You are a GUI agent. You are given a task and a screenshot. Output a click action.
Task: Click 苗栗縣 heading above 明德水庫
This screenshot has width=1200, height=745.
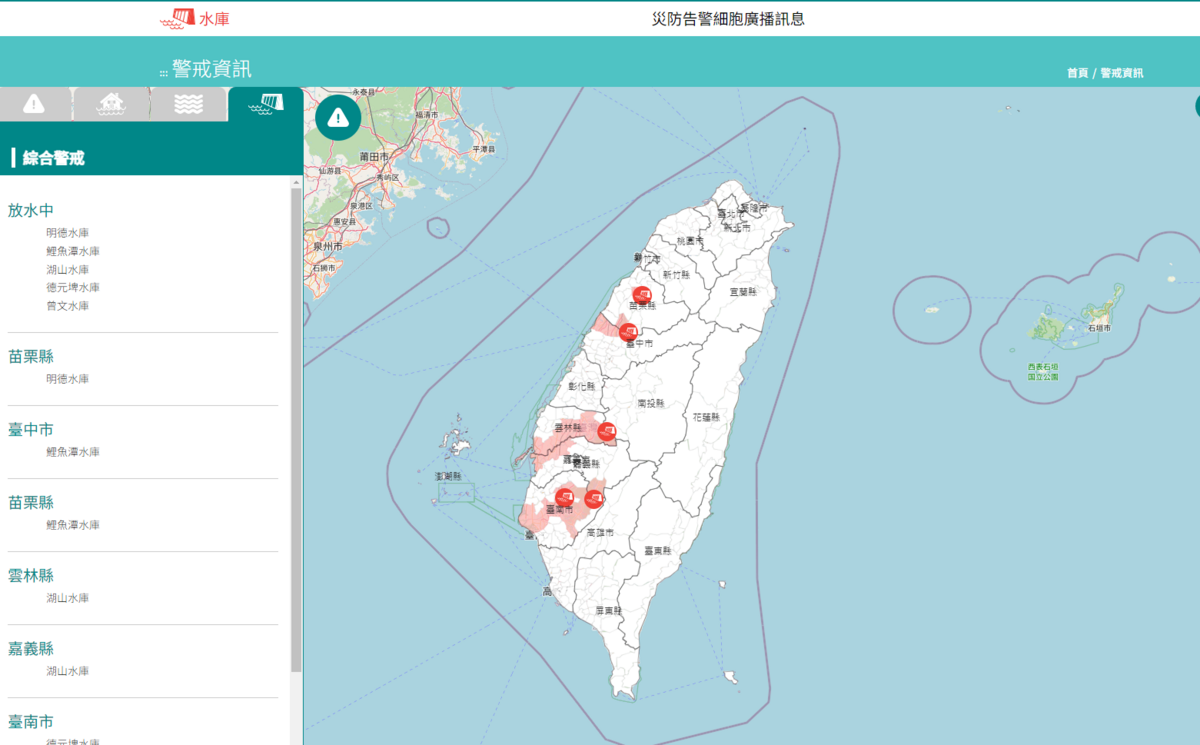click(31, 356)
